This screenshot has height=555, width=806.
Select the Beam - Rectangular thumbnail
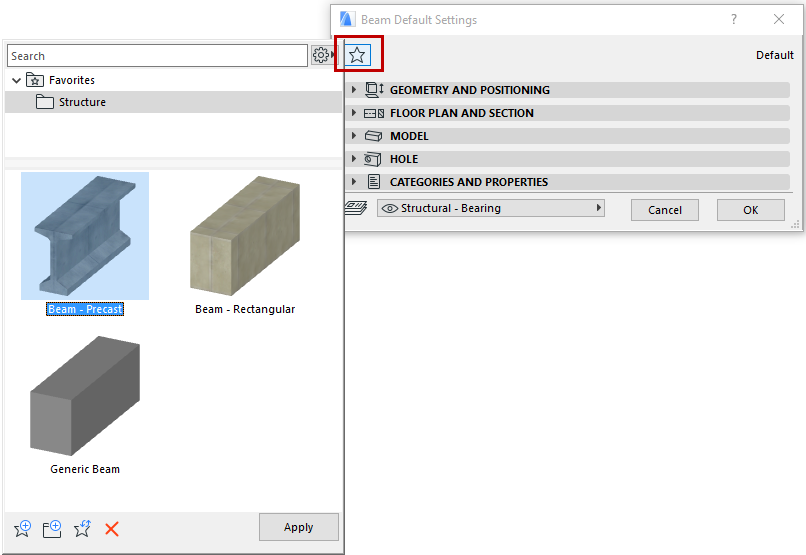(x=245, y=236)
